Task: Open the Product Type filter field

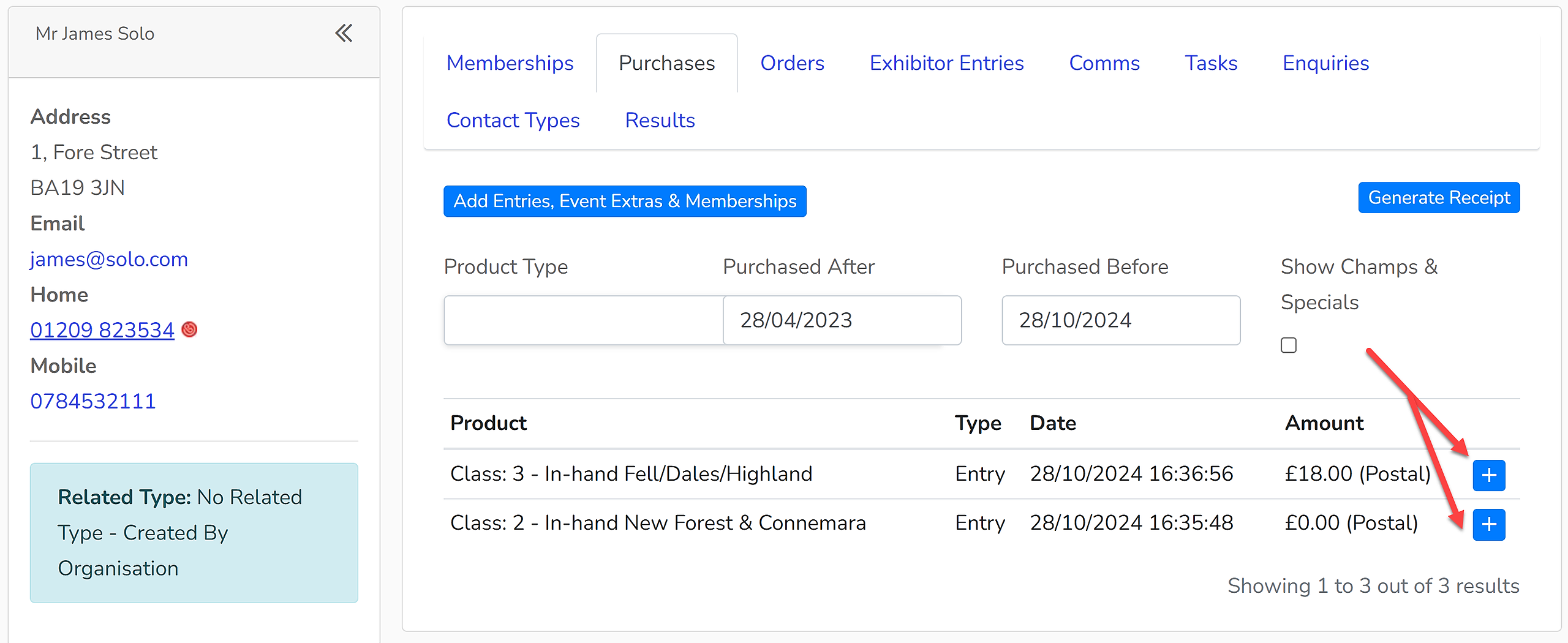Action: click(583, 320)
